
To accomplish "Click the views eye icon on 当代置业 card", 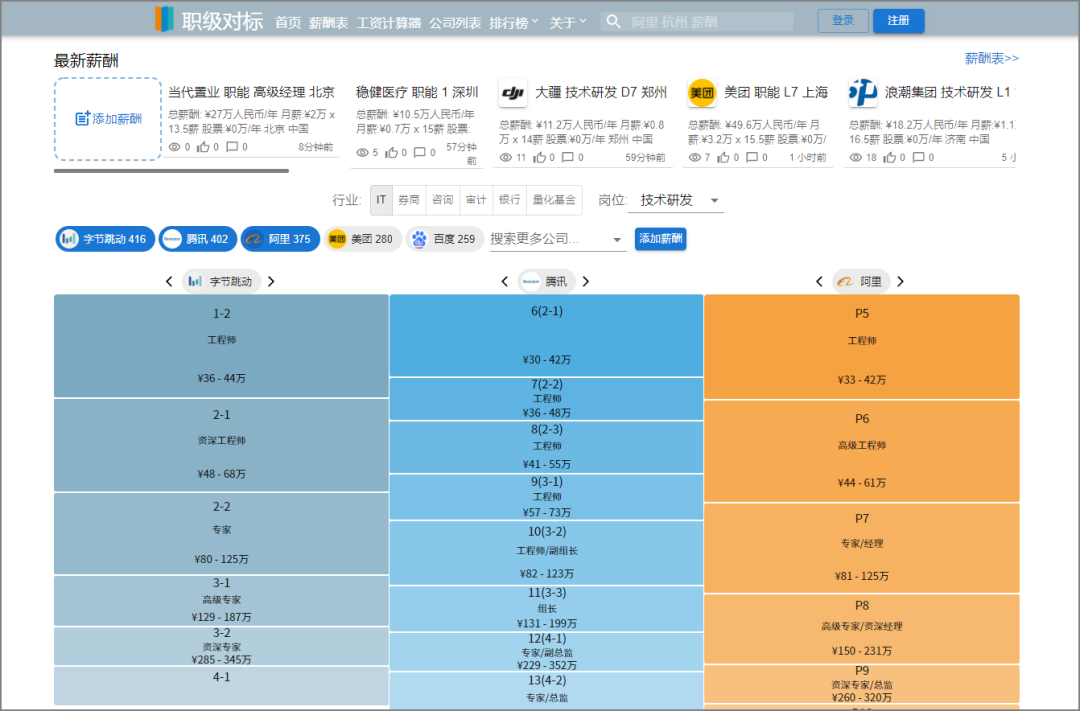I will click(175, 147).
